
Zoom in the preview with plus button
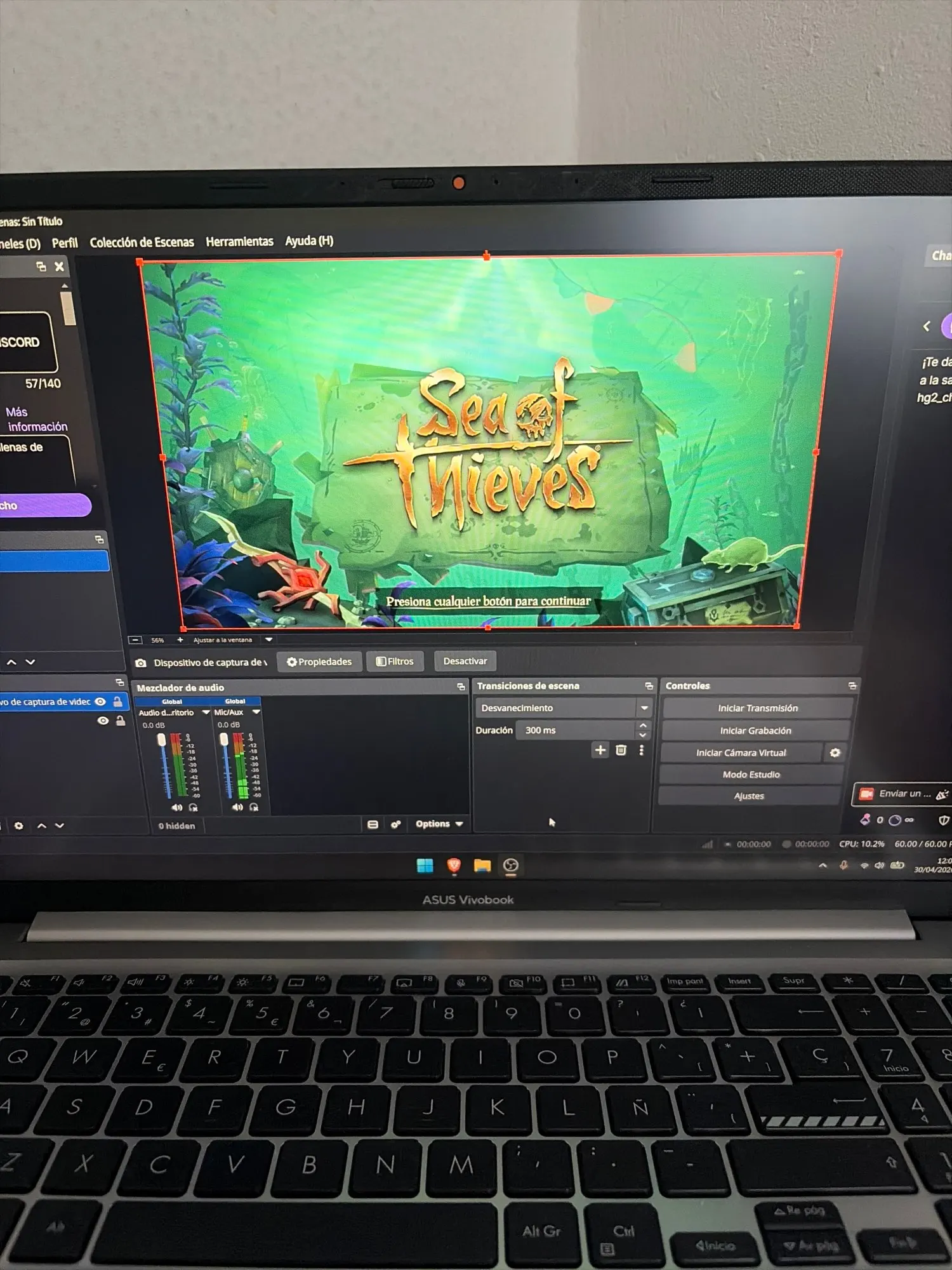click(x=180, y=640)
